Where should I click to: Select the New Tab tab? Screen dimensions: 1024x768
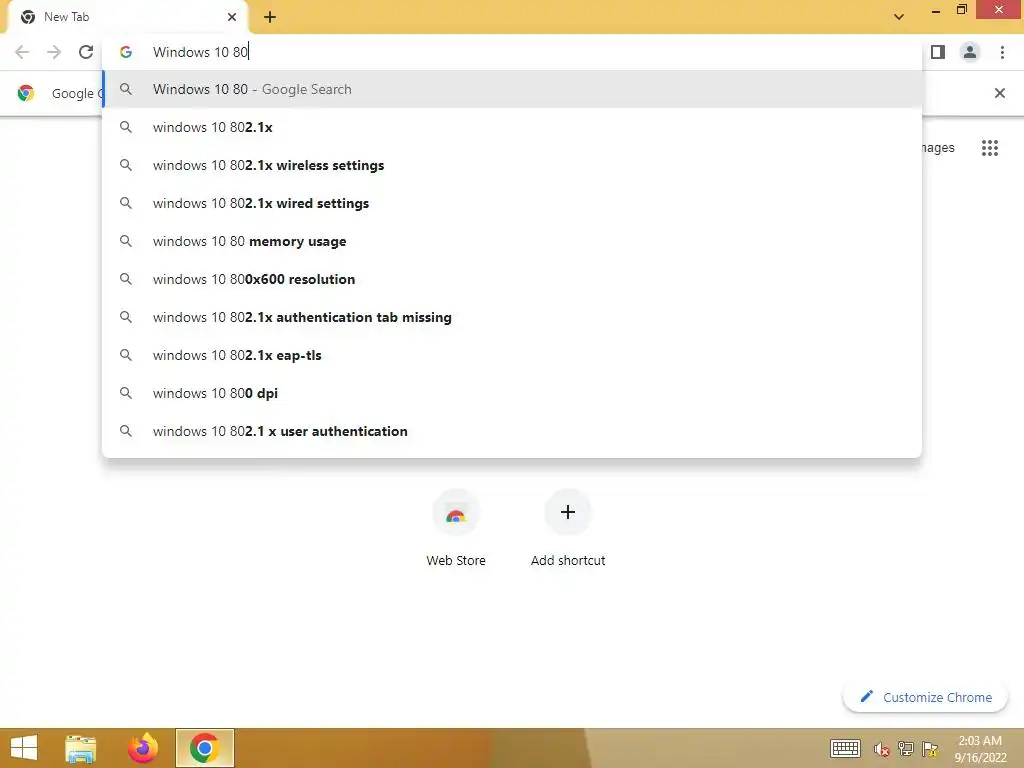click(127, 17)
